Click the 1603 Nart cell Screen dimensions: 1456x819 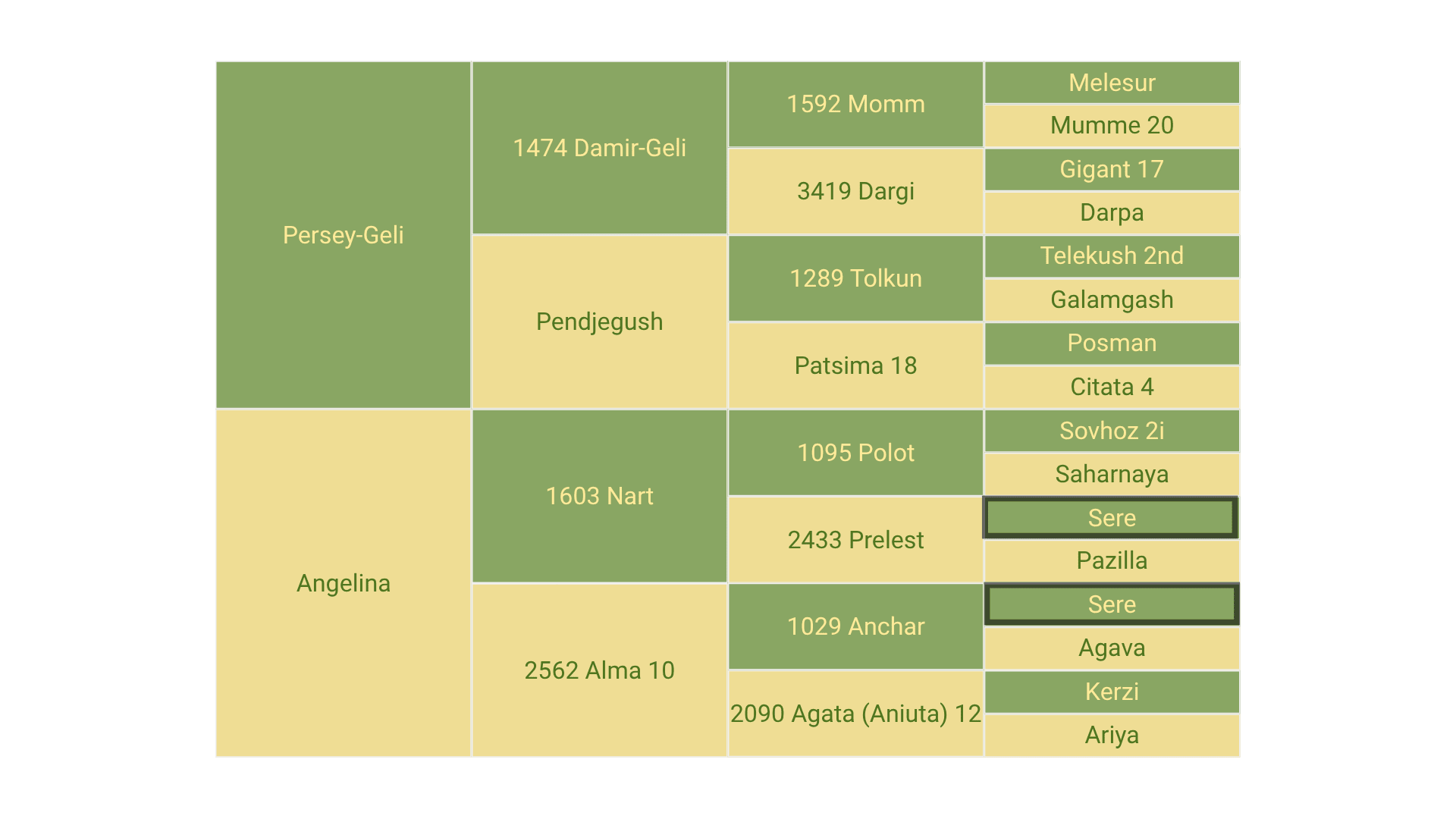click(600, 496)
